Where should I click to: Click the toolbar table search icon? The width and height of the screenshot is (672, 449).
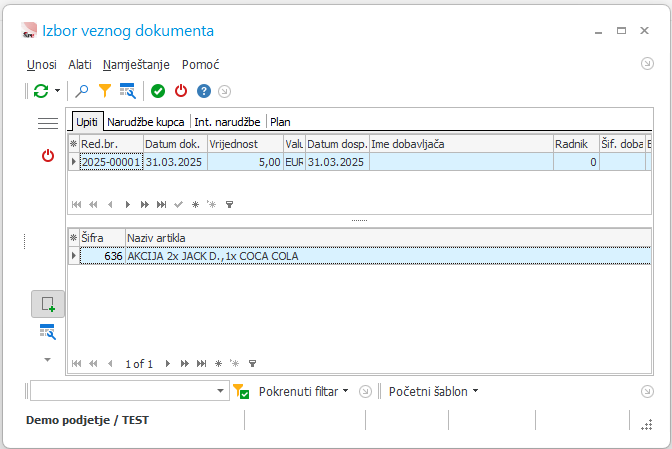click(128, 91)
